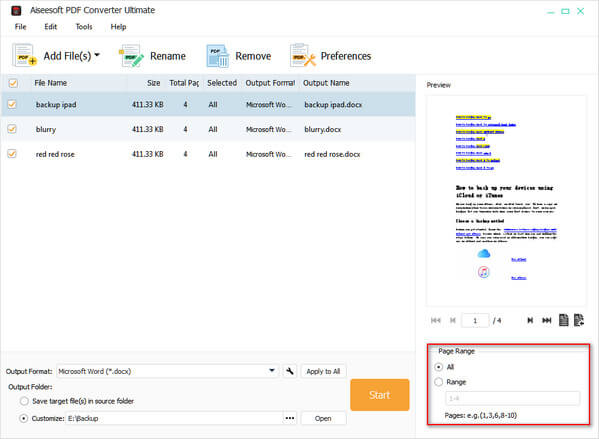Click the Rename PDF pencil icon
Screen dimensions: 599x439
[x=131, y=56]
